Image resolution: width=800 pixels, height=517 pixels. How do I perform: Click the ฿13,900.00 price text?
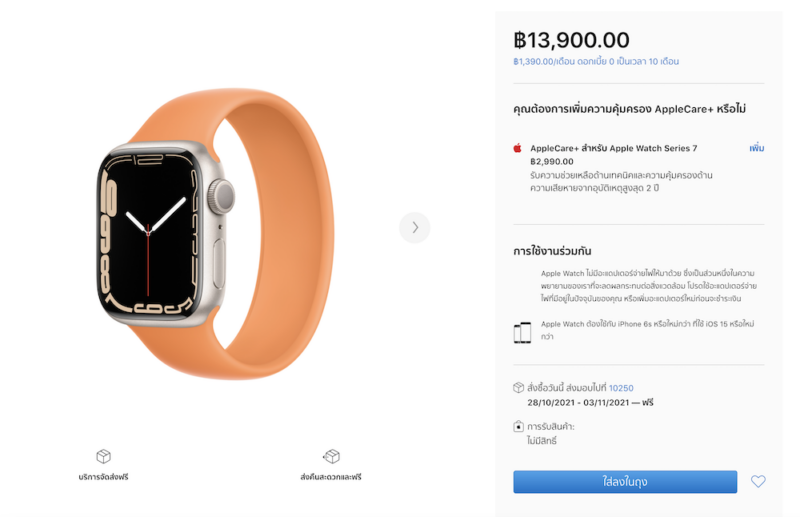click(x=571, y=40)
